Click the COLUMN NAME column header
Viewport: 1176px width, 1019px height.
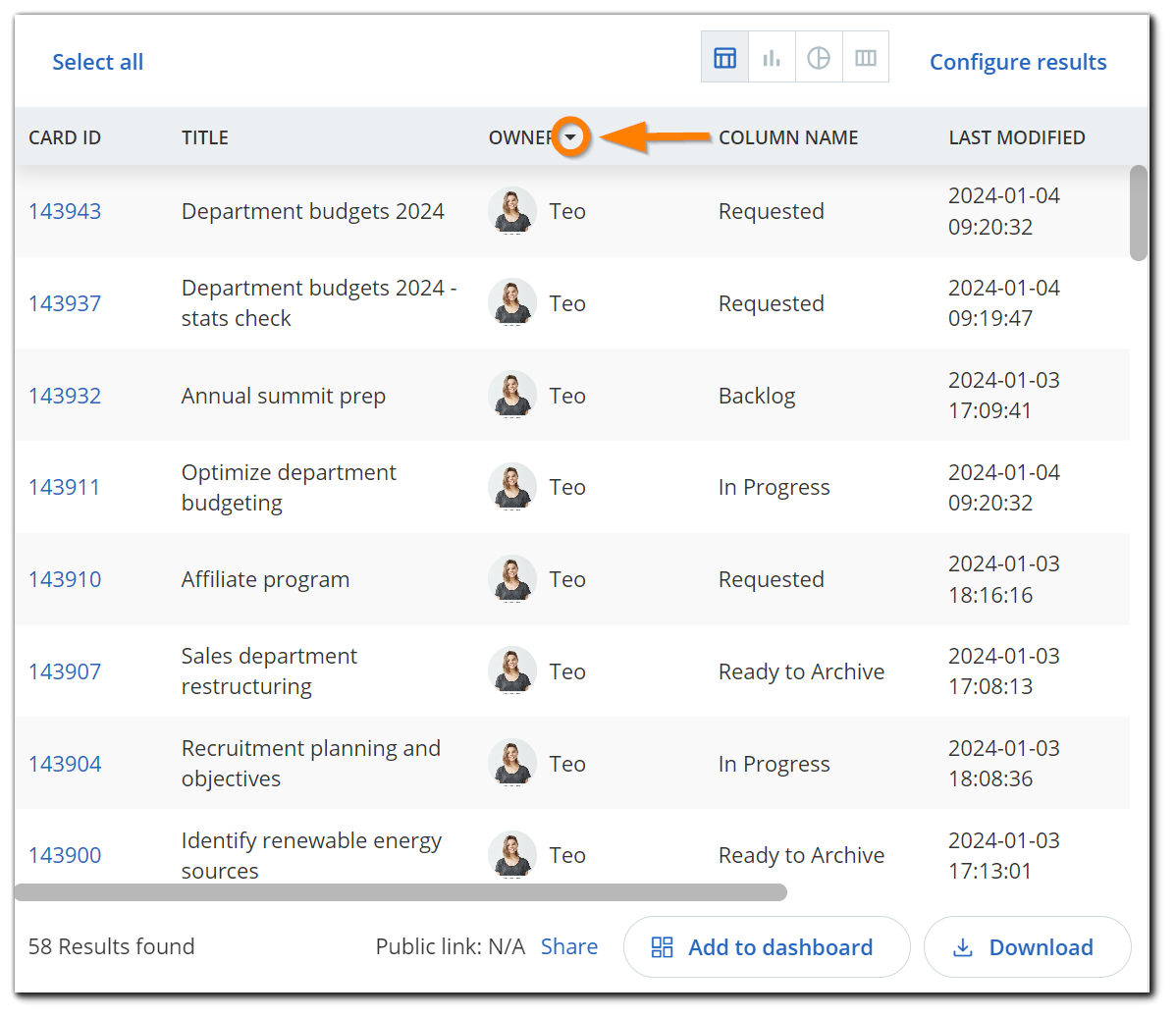pos(788,137)
